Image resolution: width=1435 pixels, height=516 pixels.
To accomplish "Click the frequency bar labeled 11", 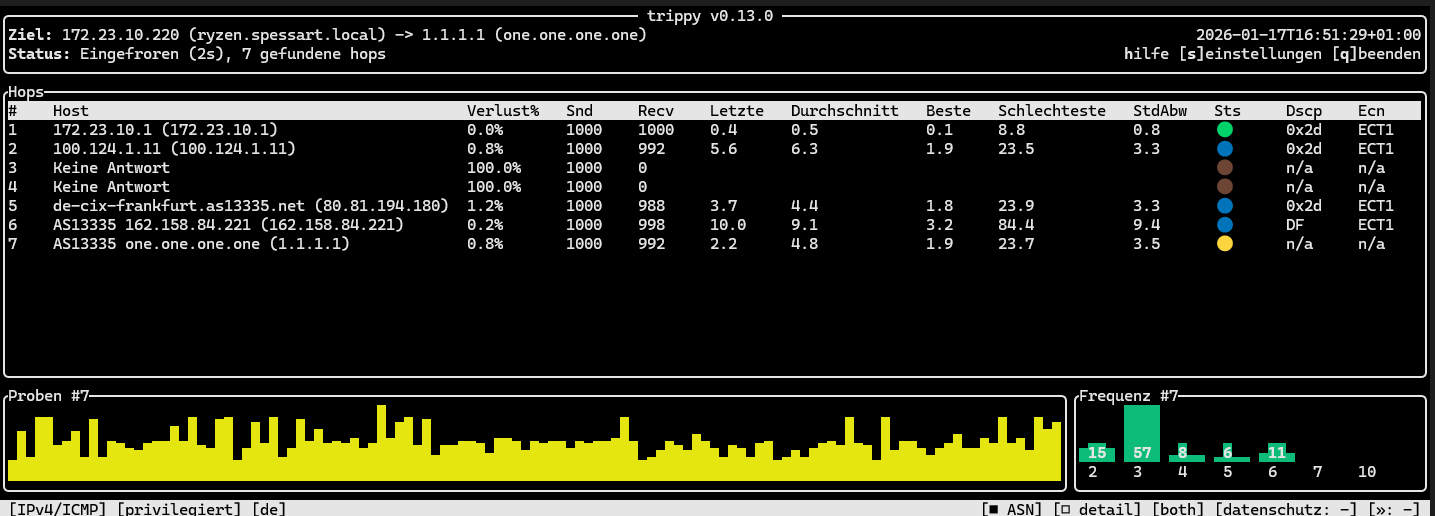I will (1277, 453).
